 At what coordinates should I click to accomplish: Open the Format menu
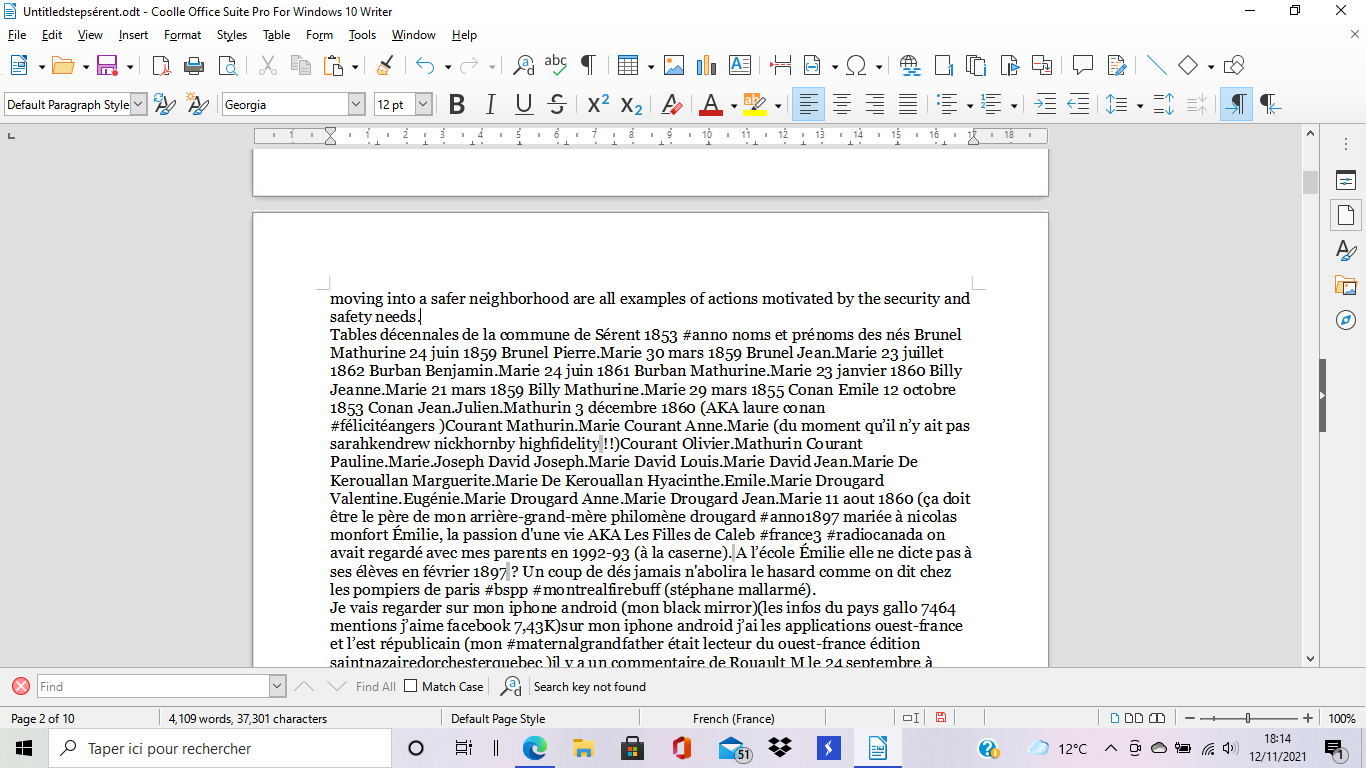(x=183, y=35)
